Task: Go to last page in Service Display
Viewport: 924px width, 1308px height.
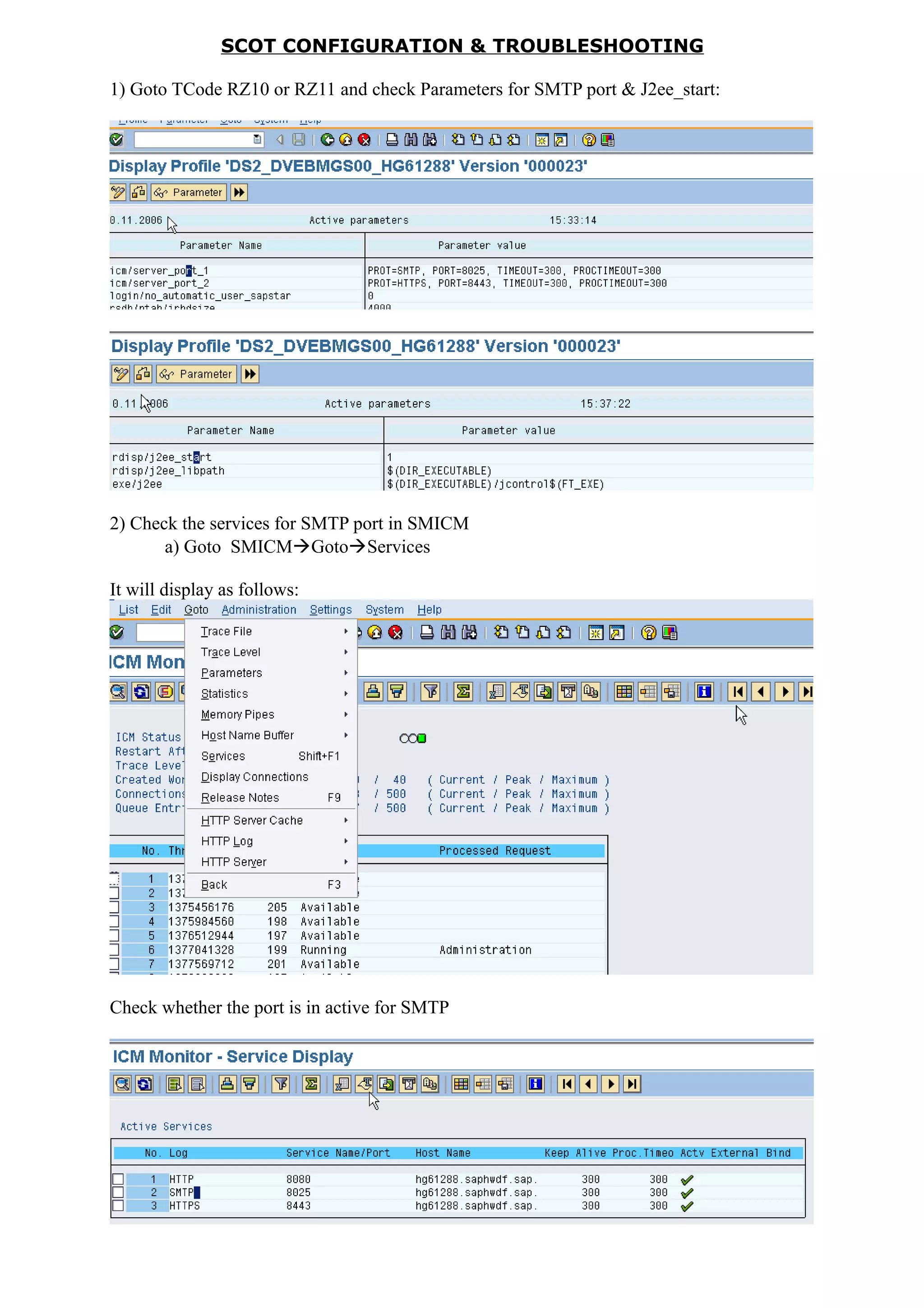Action: [x=632, y=1084]
